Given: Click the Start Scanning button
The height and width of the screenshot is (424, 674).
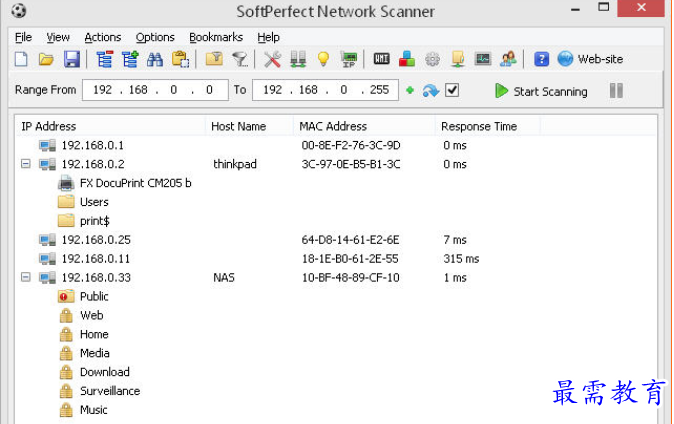Looking at the screenshot, I should (541, 91).
